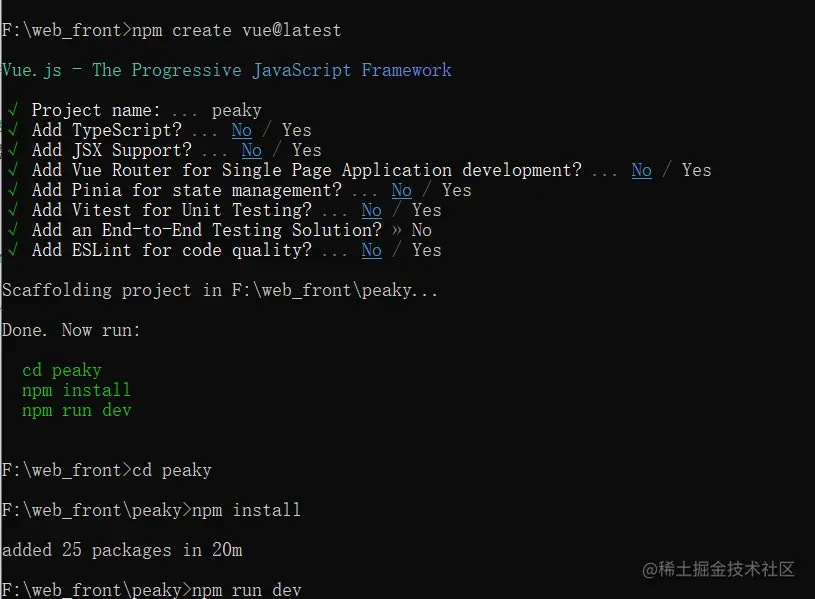Click the checkmark beside Project name

click(x=12, y=110)
